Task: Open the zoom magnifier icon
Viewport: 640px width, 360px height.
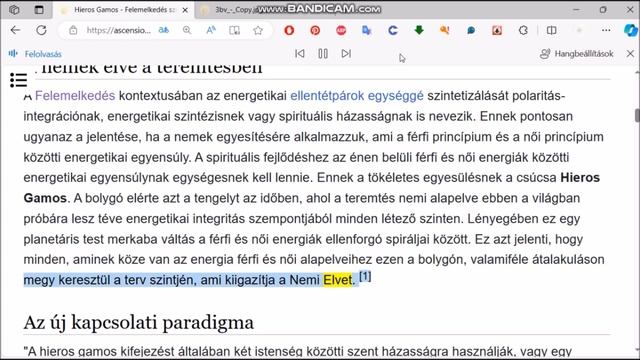Action: pos(187,30)
